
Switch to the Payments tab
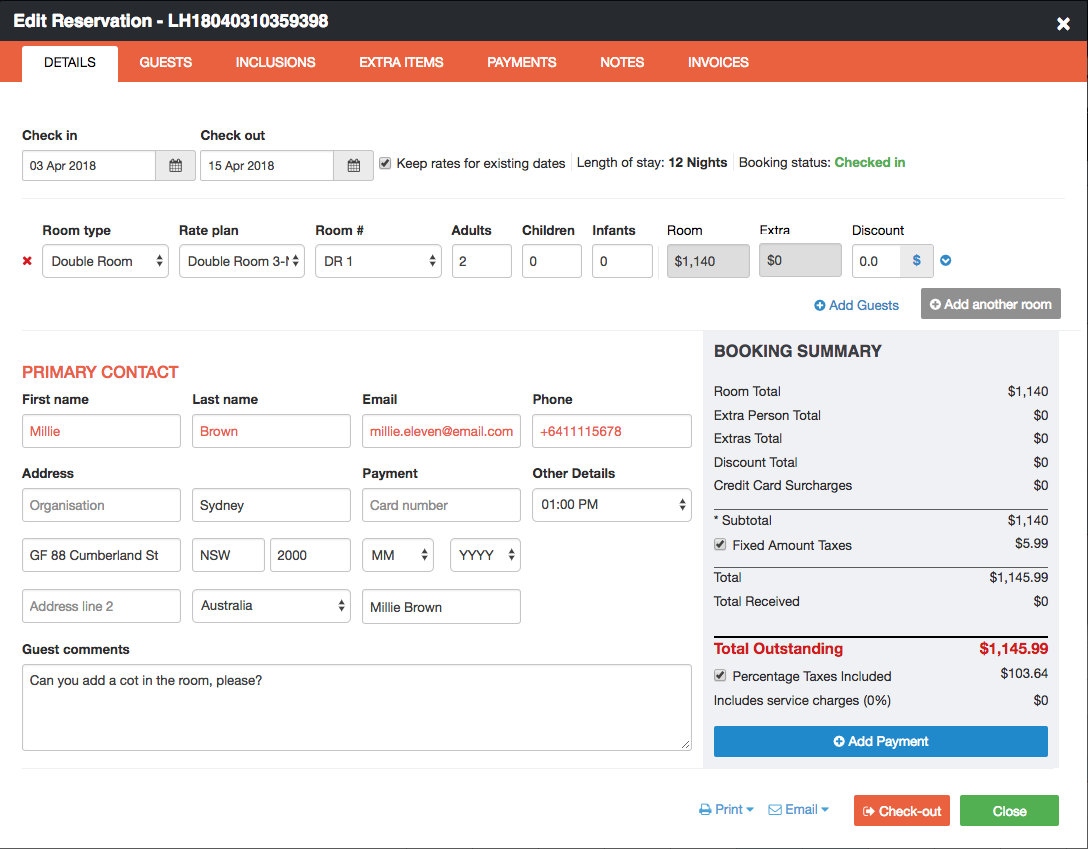point(521,62)
